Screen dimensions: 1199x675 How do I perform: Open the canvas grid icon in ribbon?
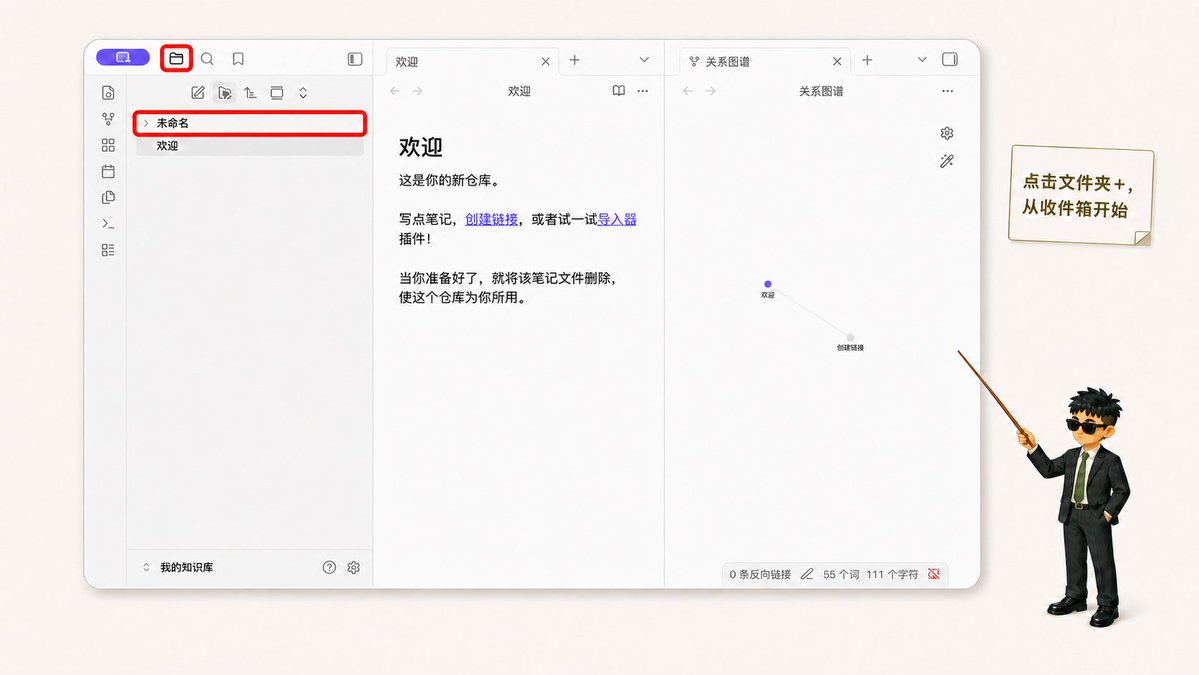108,145
